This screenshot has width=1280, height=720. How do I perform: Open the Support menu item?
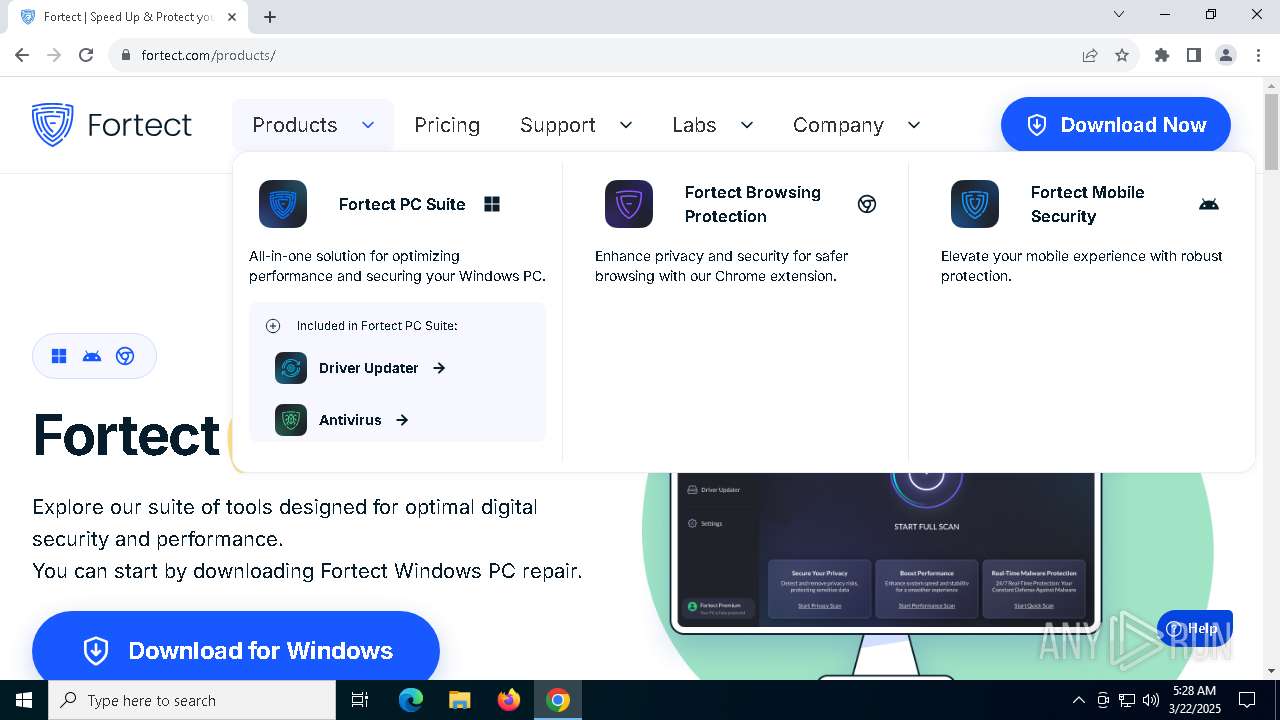click(x=558, y=125)
